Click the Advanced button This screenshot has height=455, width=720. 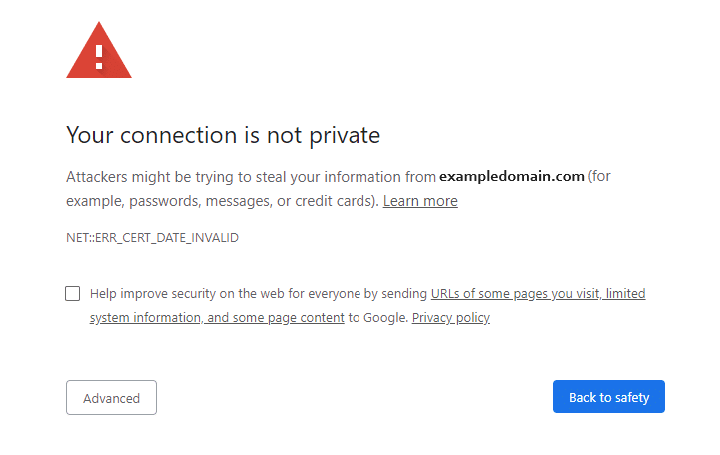coord(111,397)
